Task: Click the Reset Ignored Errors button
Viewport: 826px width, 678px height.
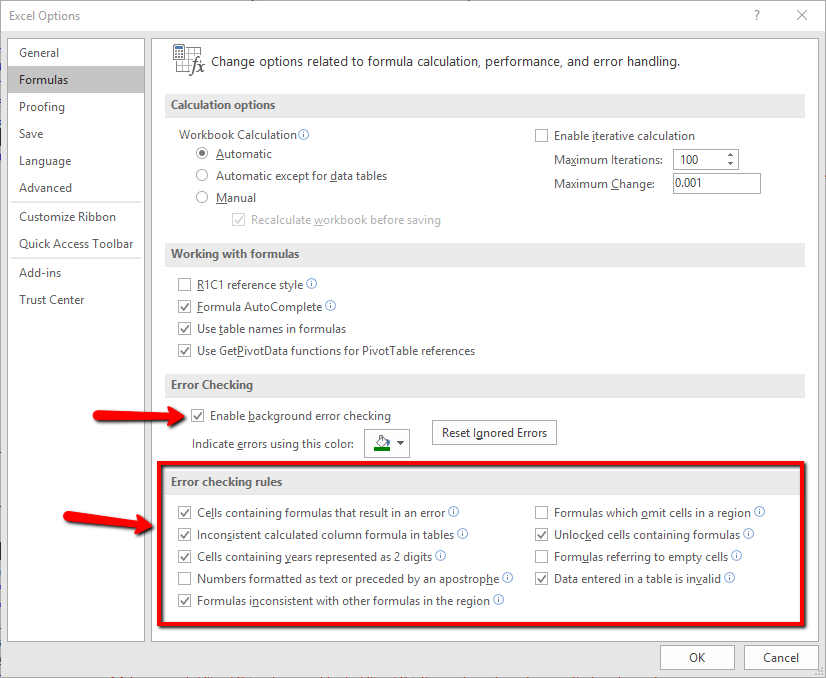Action: 494,433
